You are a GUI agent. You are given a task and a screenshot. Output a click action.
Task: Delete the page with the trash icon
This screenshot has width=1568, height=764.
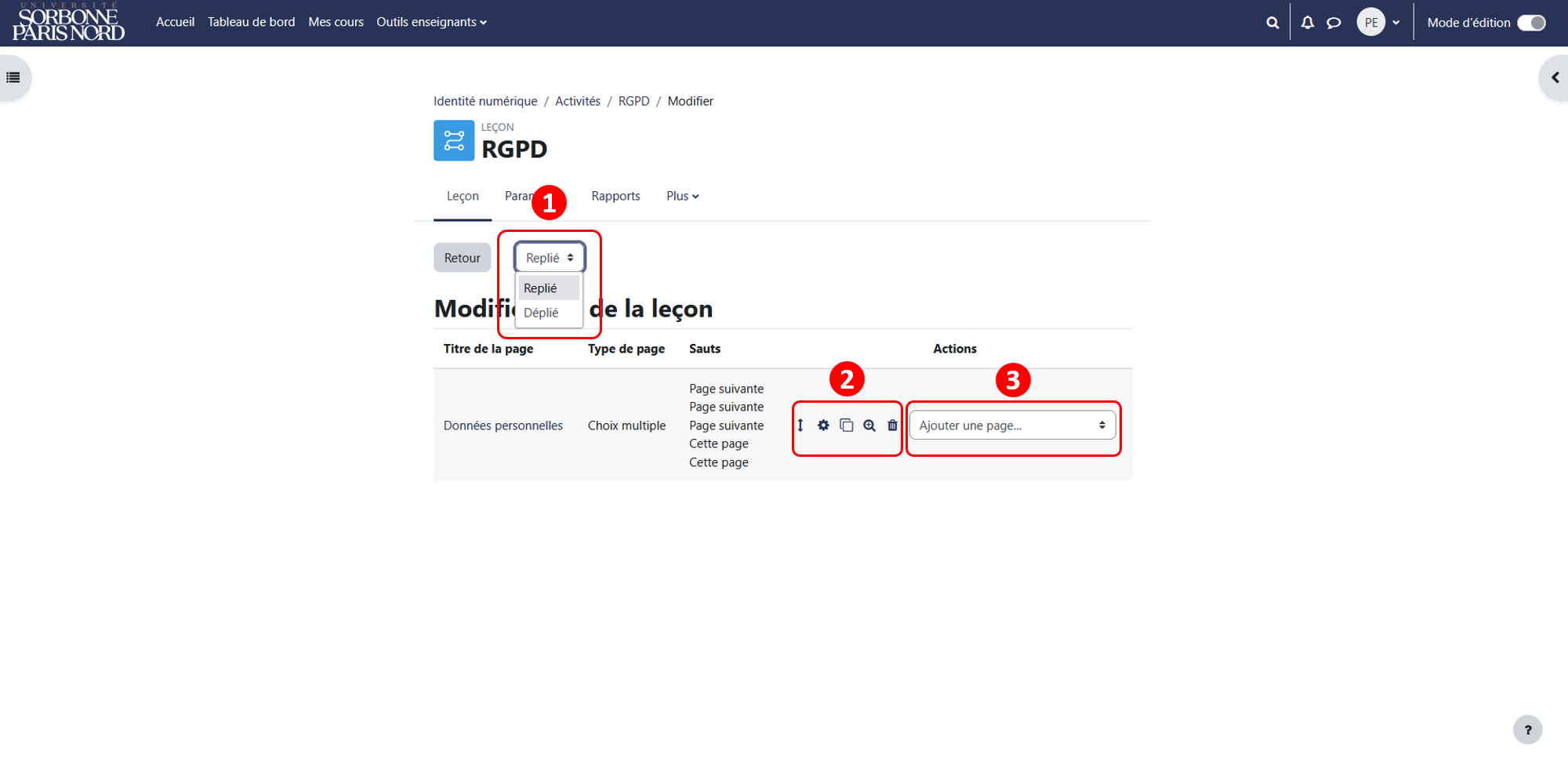892,425
